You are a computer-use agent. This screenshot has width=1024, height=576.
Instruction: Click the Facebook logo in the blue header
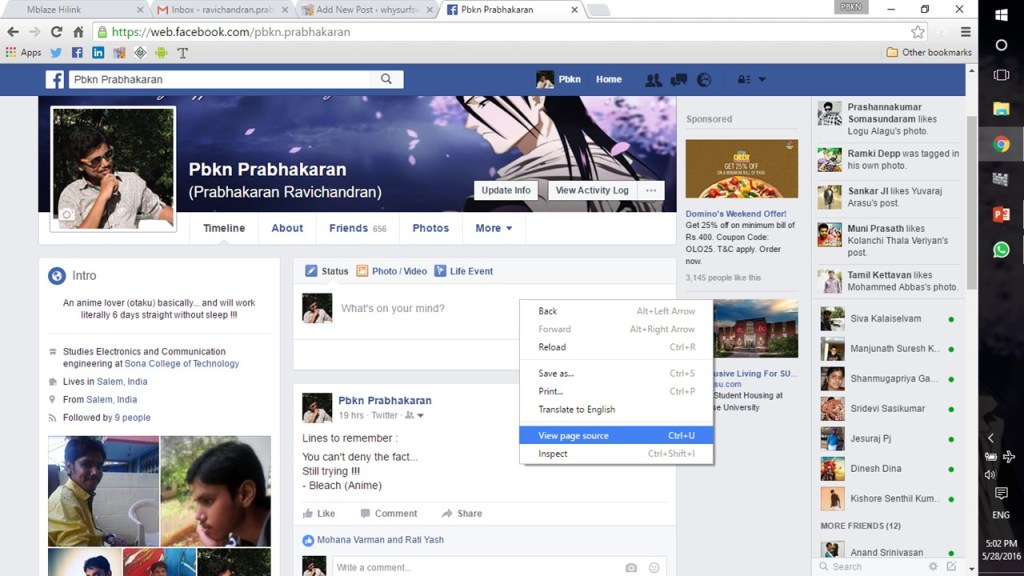pyautogui.click(x=55, y=80)
